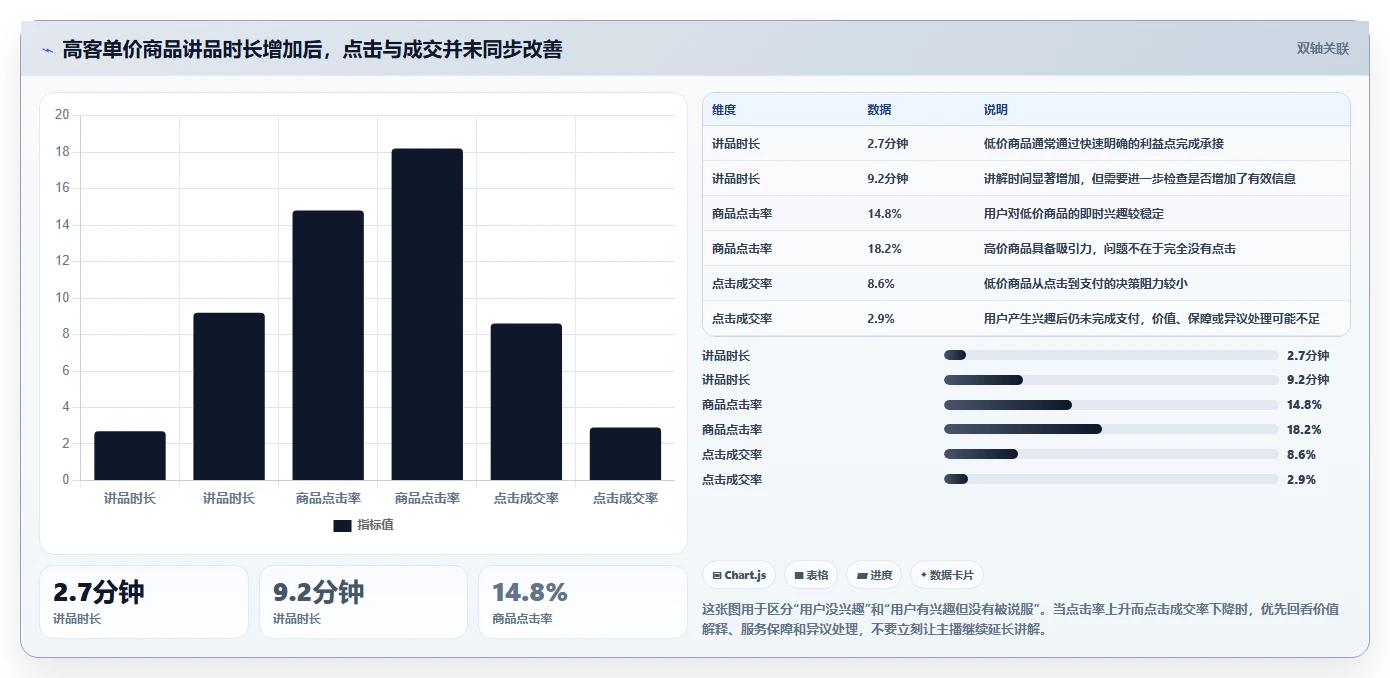Click the y-axis label 10
This screenshot has height=678, width=1390.
pos(62,298)
